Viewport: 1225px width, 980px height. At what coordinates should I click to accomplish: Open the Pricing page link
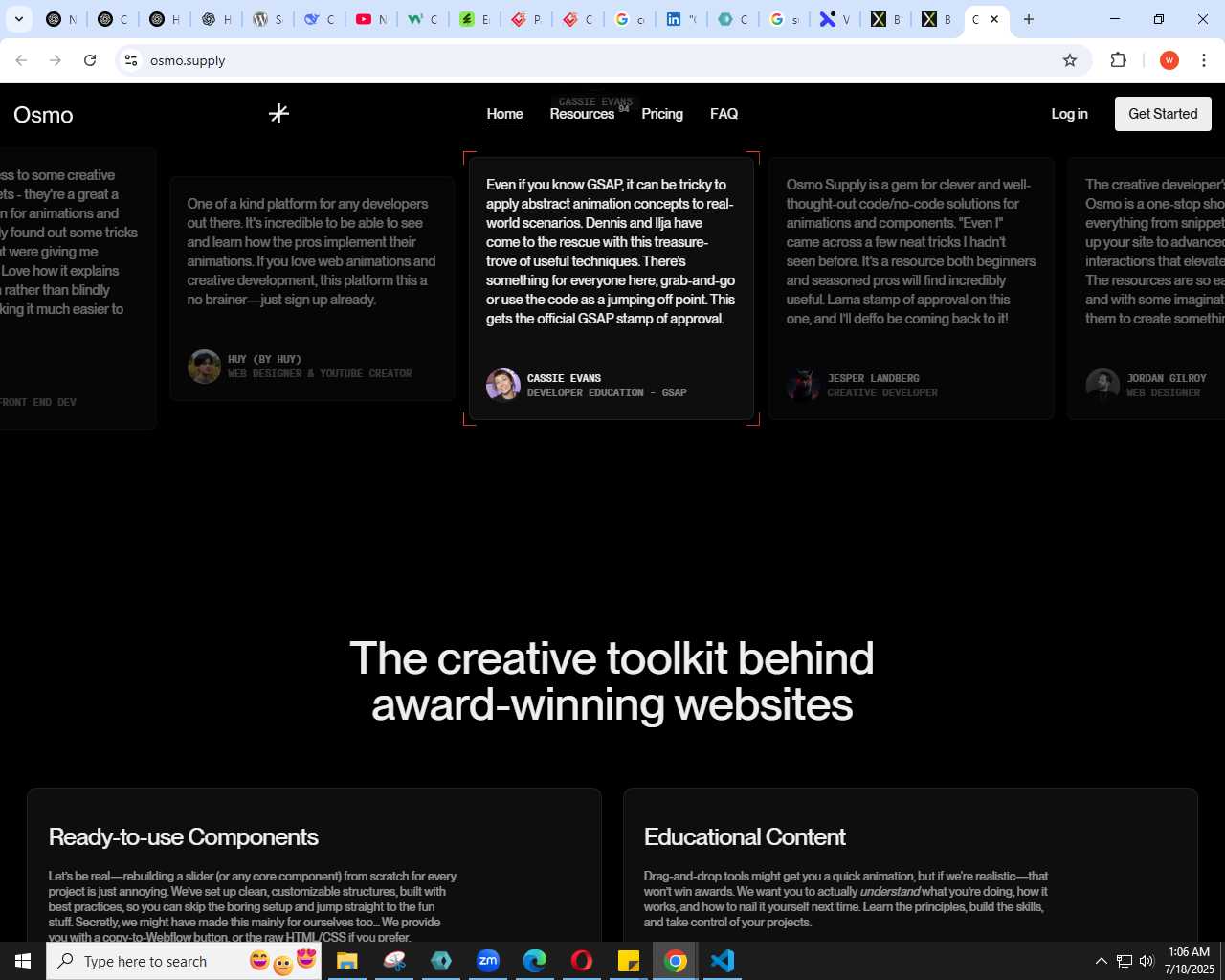coord(662,114)
